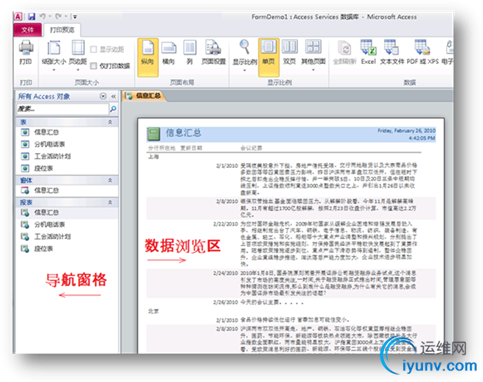
Task: Select the 座位表 table in 表 group
Action: 67,168
